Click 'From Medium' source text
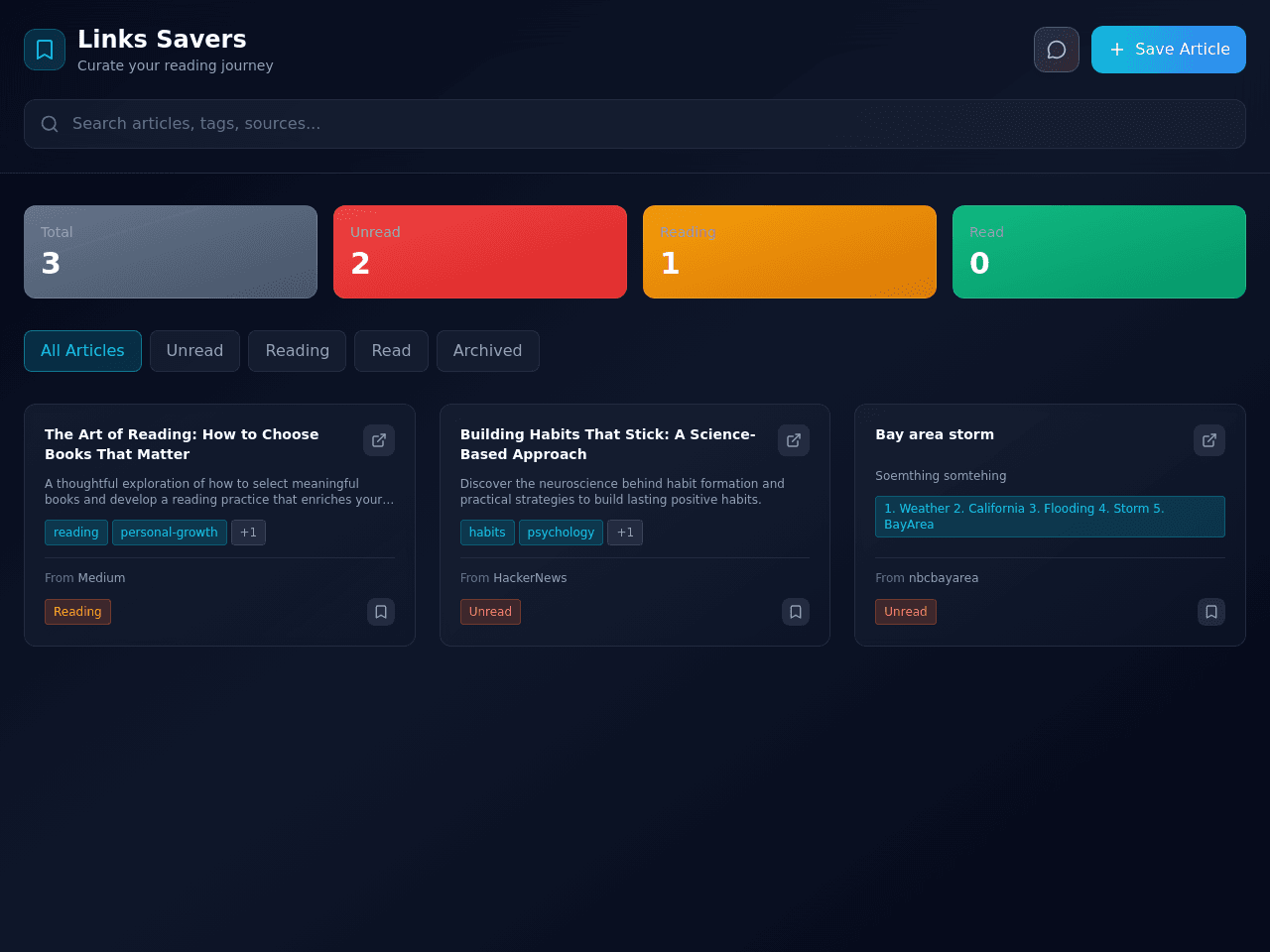Screen dimensions: 1270x952 (85, 578)
